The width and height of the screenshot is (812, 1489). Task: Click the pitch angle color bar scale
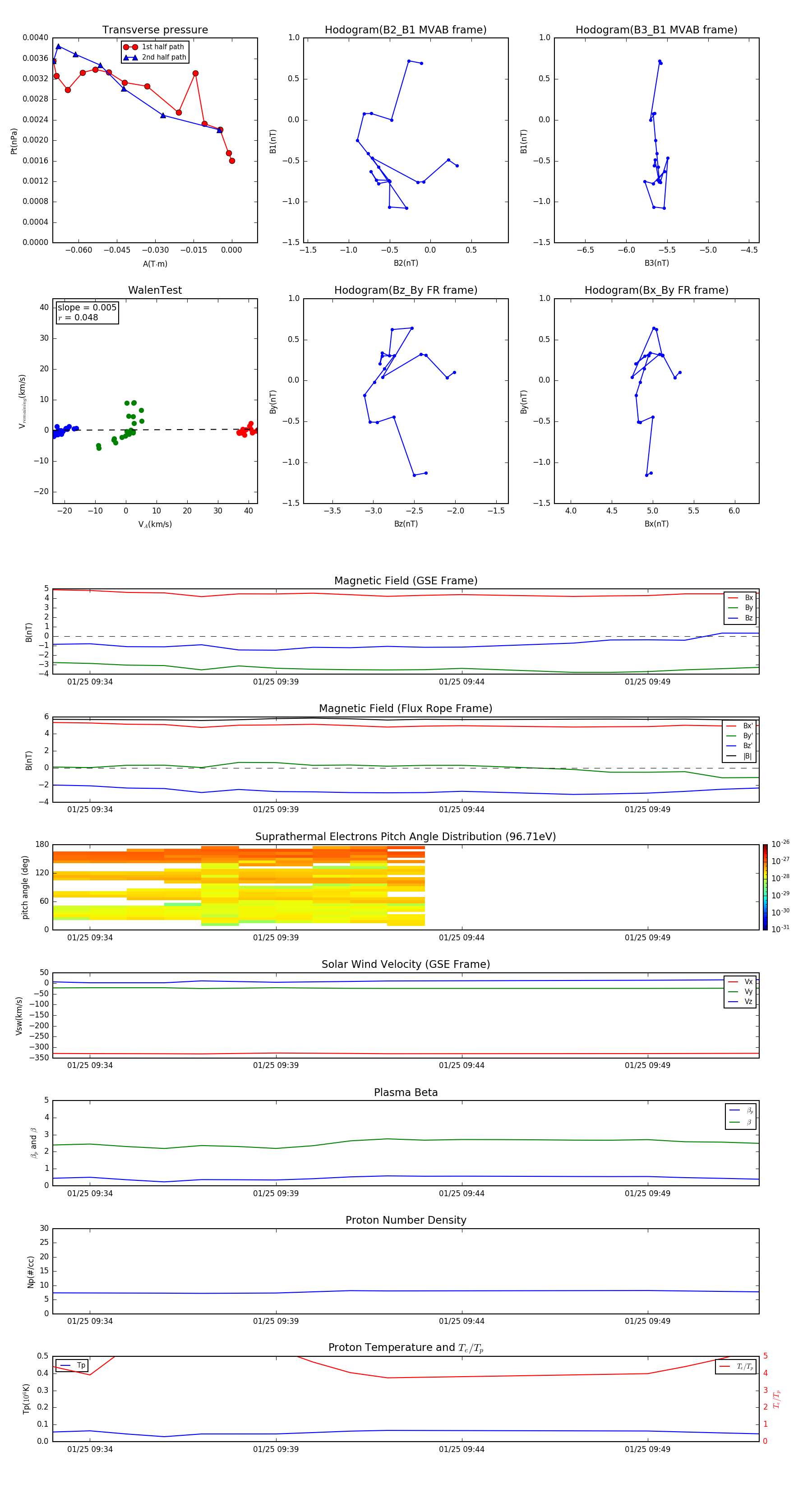point(765,887)
